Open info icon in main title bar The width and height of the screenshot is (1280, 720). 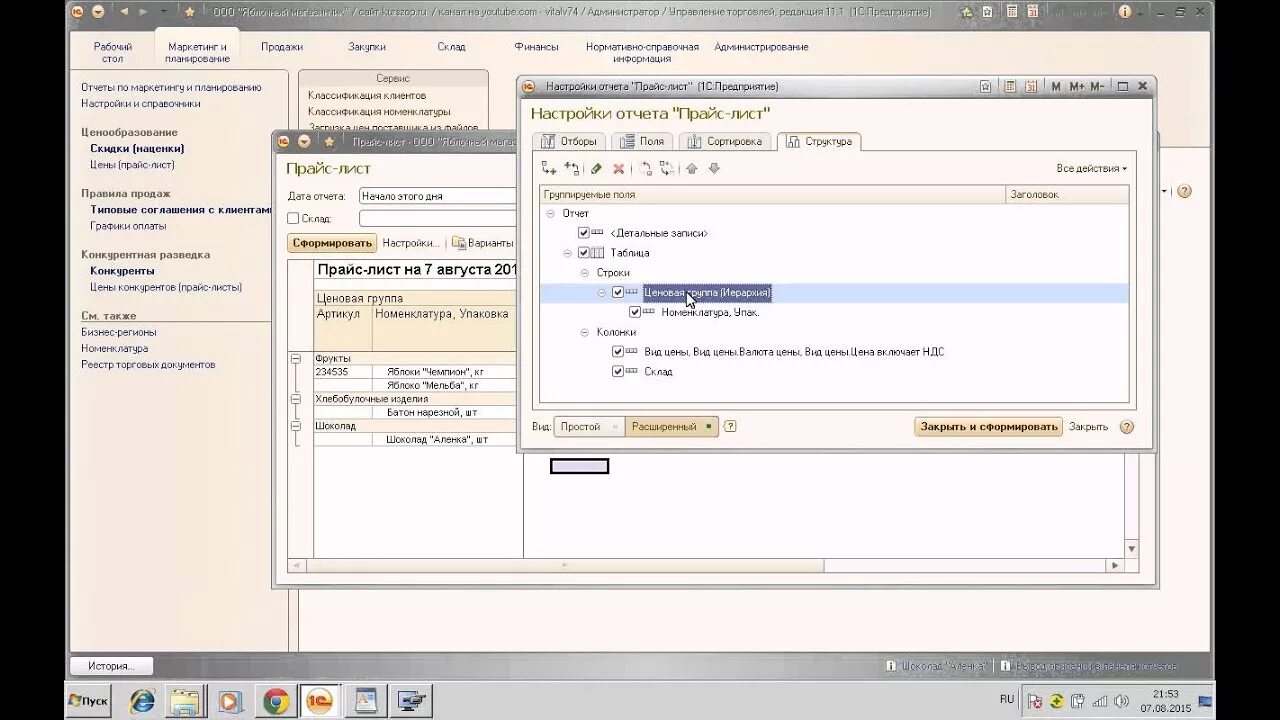pyautogui.click(x=1126, y=12)
